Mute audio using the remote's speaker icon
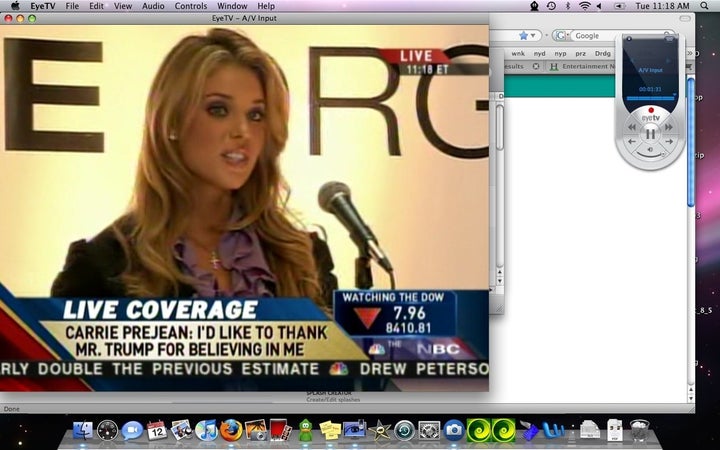 click(650, 149)
